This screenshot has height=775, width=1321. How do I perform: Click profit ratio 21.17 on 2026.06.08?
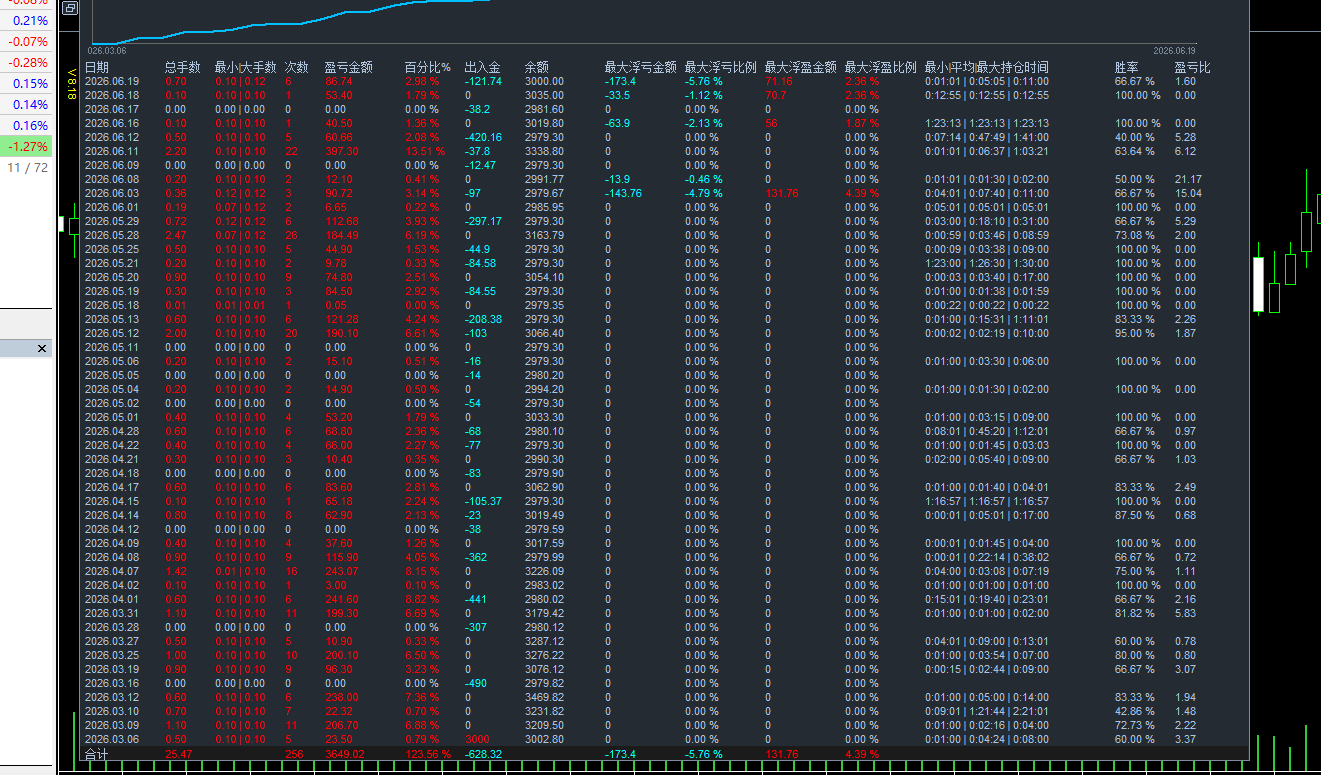click(1188, 179)
